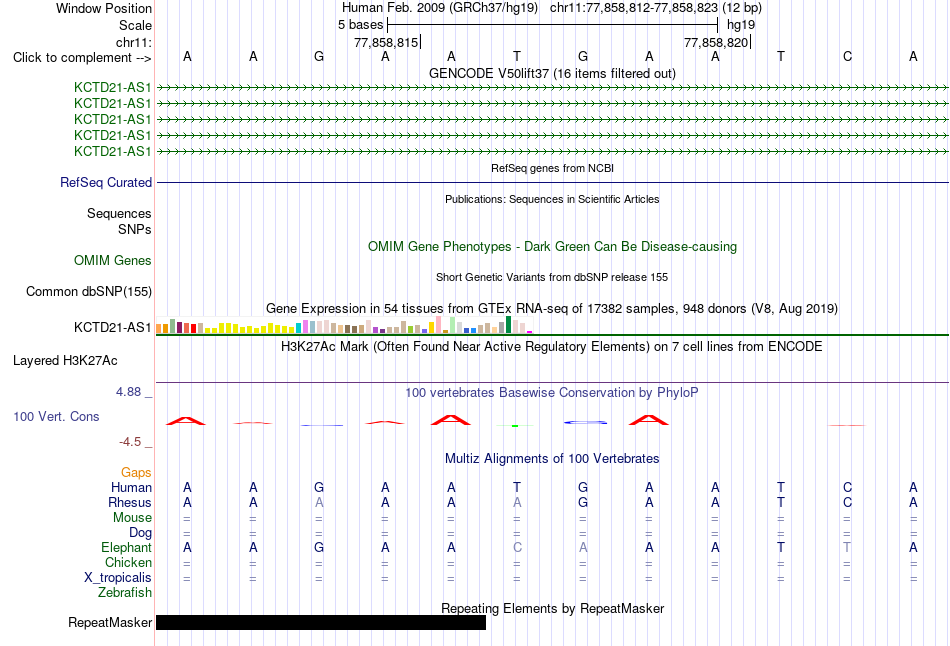950x646 pixels.
Task: Click the hg19 label beside the scale bar
Action: click(x=741, y=25)
